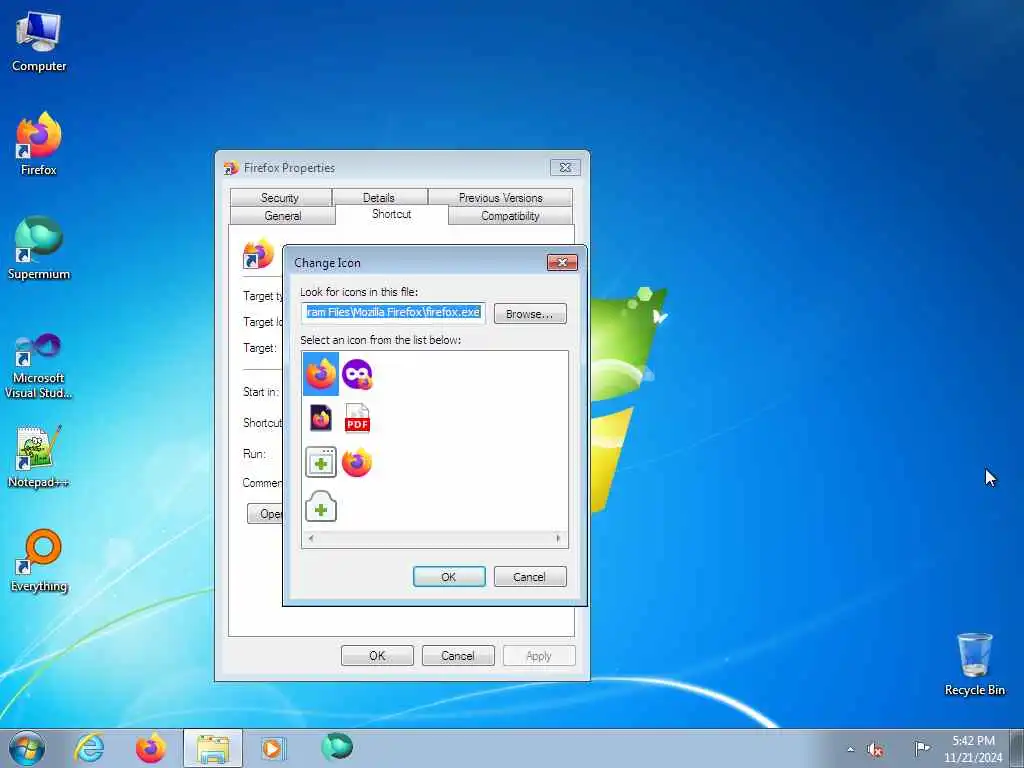
Task: Select the Computer desktop icon
Action: [39, 41]
